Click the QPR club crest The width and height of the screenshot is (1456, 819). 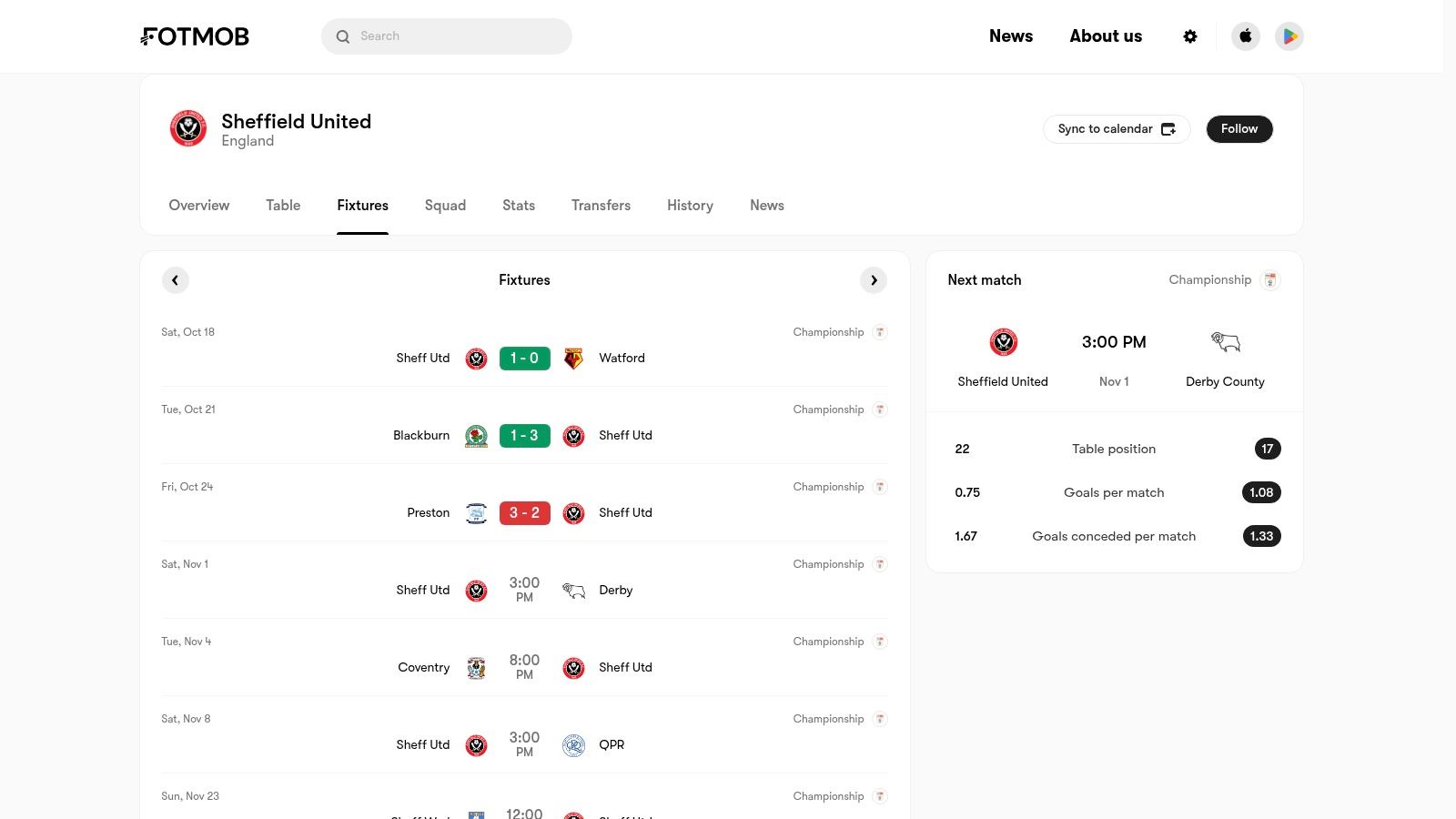[573, 744]
